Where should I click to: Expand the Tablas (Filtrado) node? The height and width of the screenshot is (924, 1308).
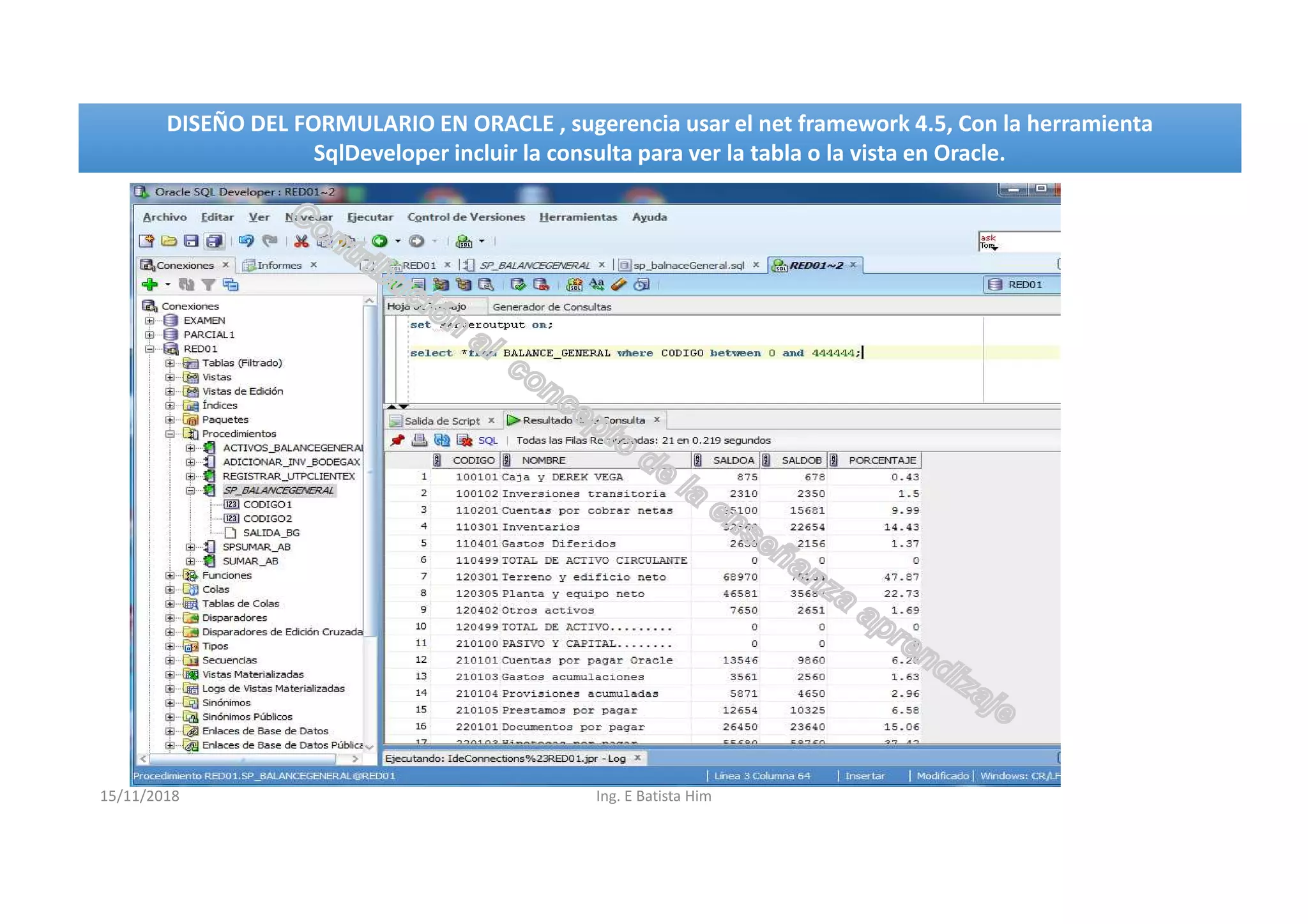coord(170,363)
